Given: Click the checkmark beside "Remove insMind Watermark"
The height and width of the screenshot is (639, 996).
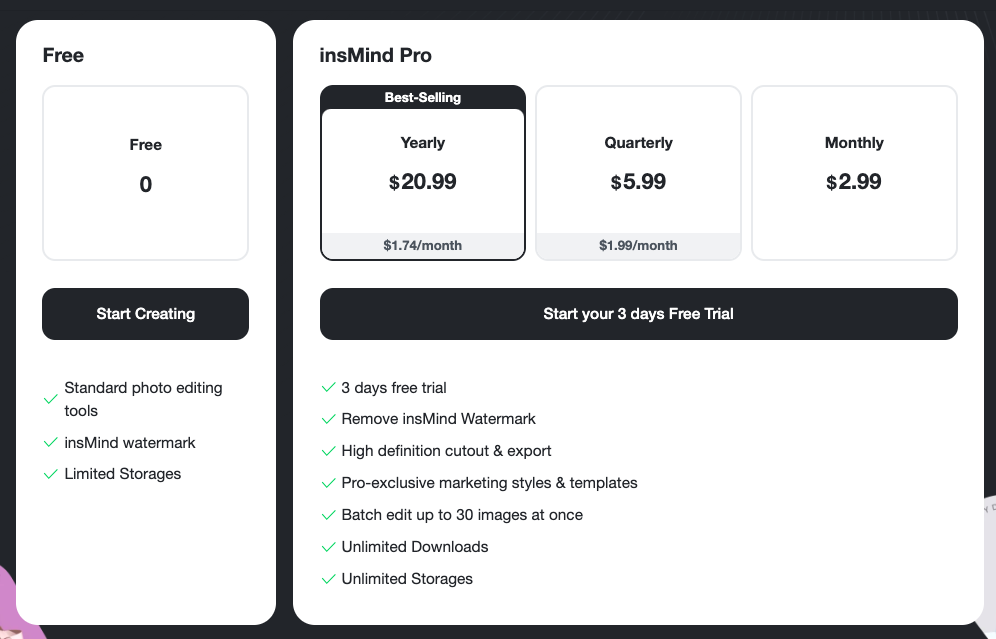Looking at the screenshot, I should pos(328,419).
